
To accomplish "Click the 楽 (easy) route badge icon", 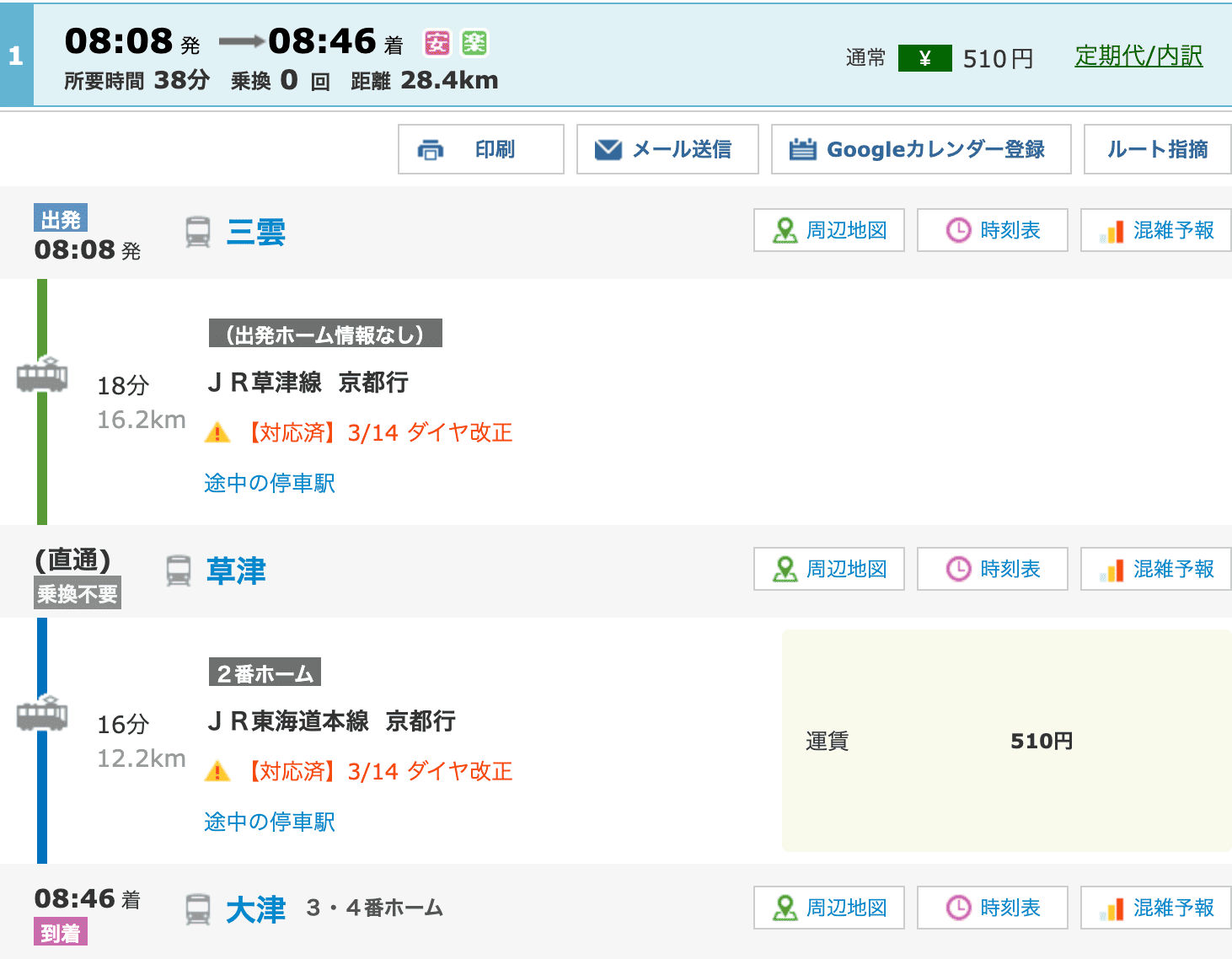I will click(x=474, y=43).
